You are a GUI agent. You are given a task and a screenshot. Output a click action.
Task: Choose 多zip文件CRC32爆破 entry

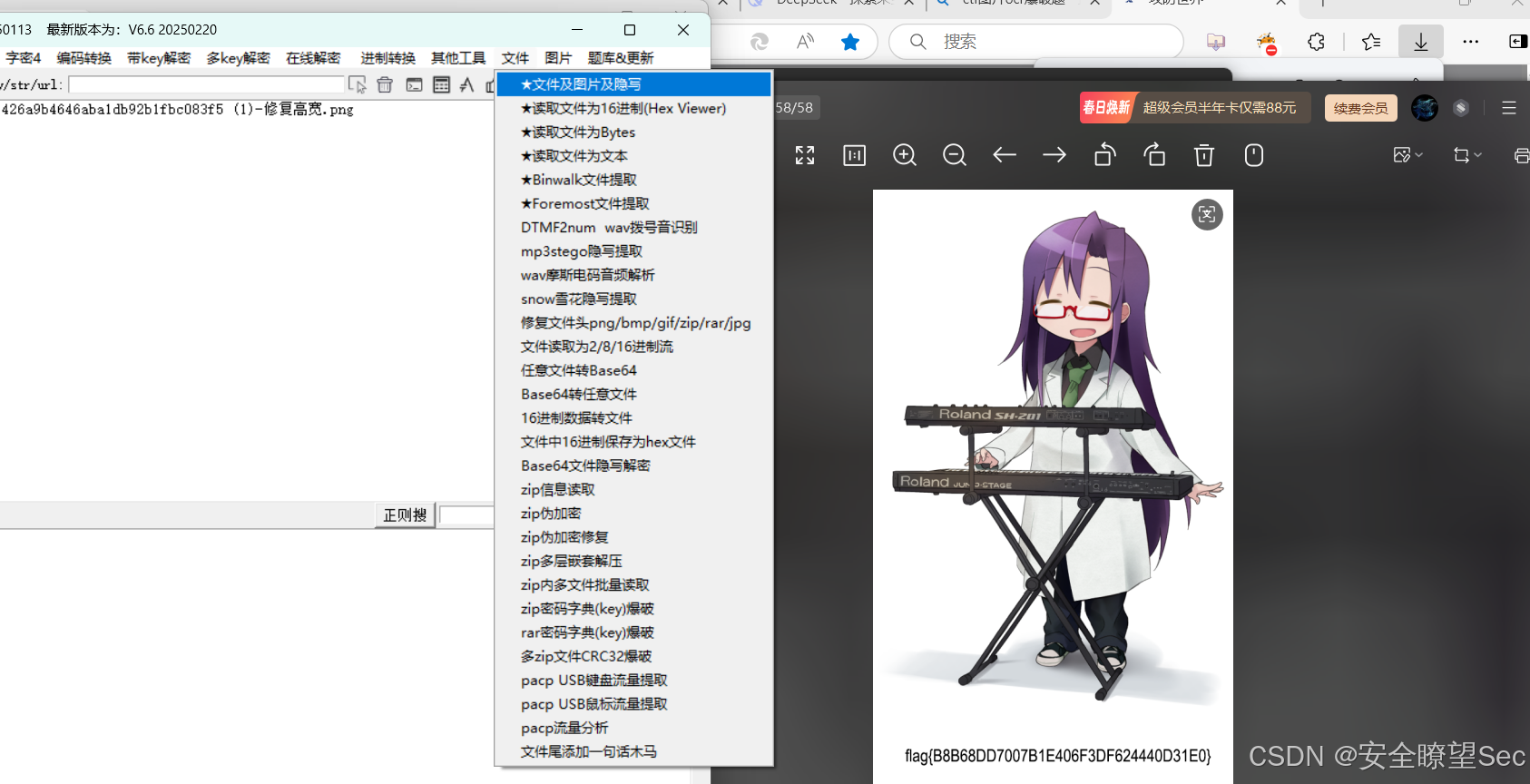point(633,656)
